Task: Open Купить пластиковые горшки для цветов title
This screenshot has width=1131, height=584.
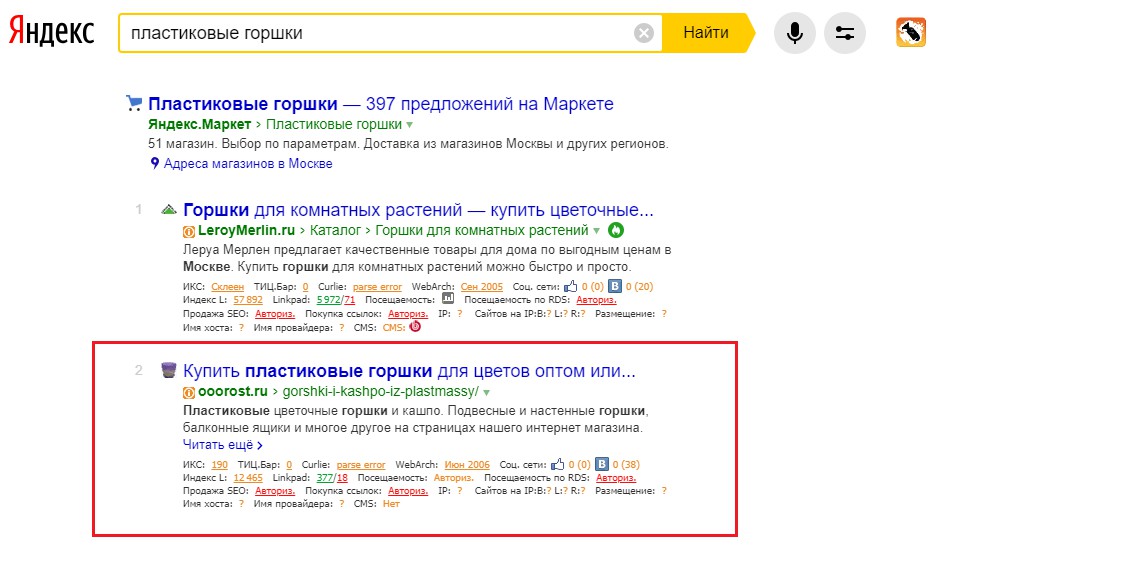Action: tap(410, 371)
